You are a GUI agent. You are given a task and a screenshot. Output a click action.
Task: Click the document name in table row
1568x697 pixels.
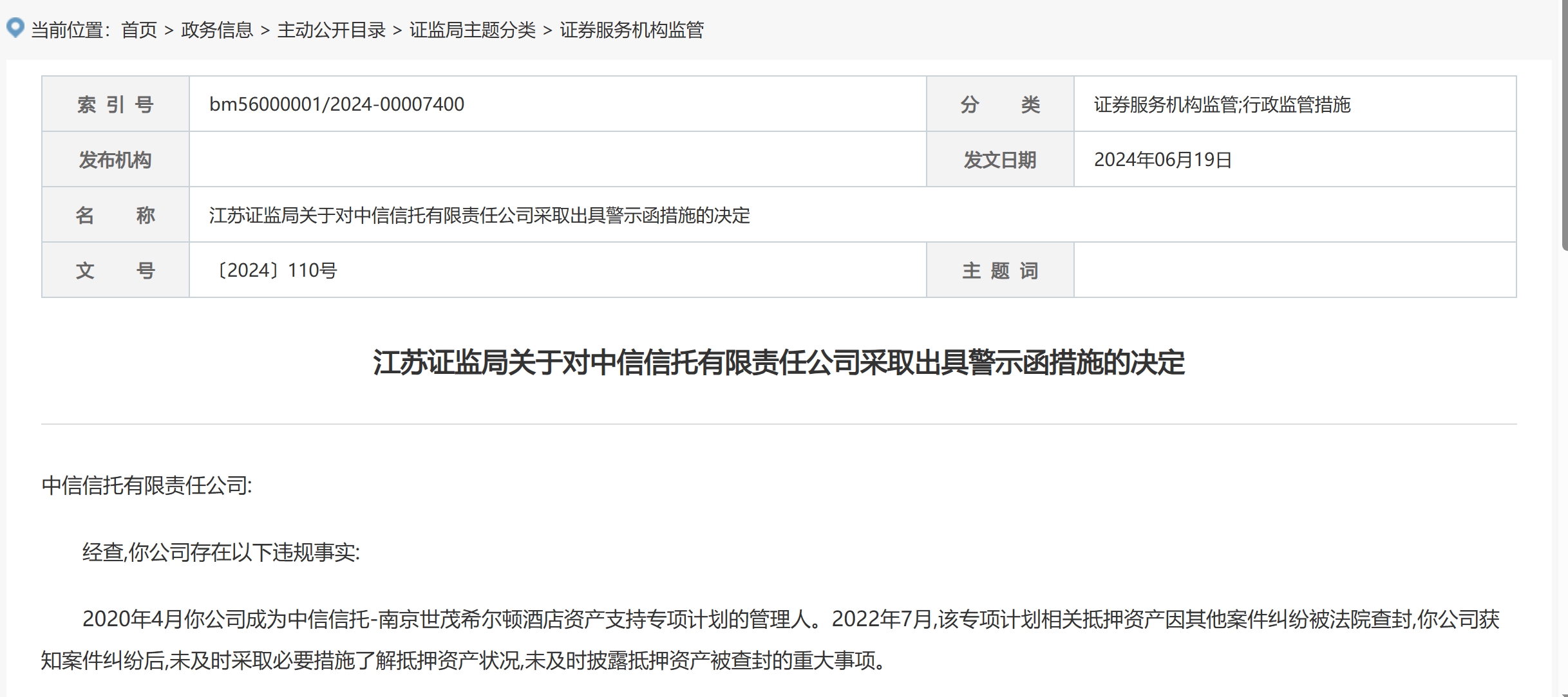tap(479, 215)
